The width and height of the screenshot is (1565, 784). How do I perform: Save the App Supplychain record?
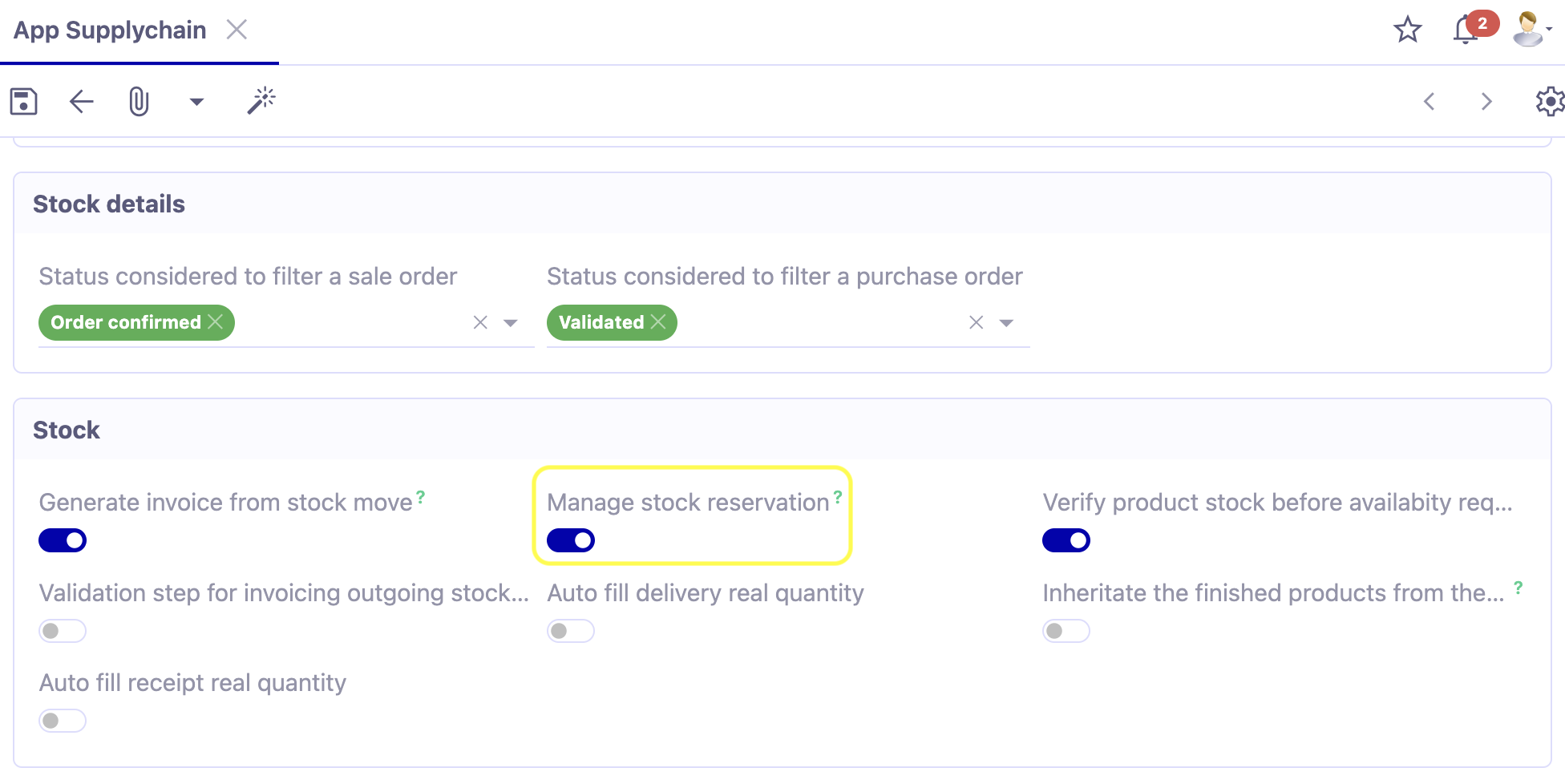click(x=23, y=101)
